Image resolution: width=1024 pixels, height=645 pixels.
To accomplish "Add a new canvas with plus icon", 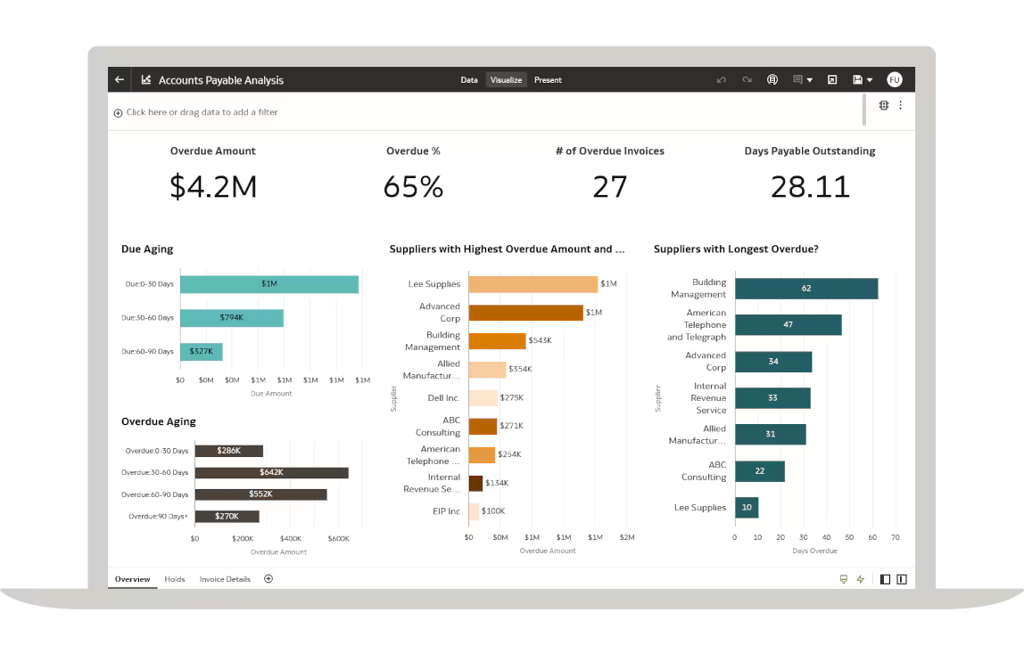I will [x=268, y=579].
